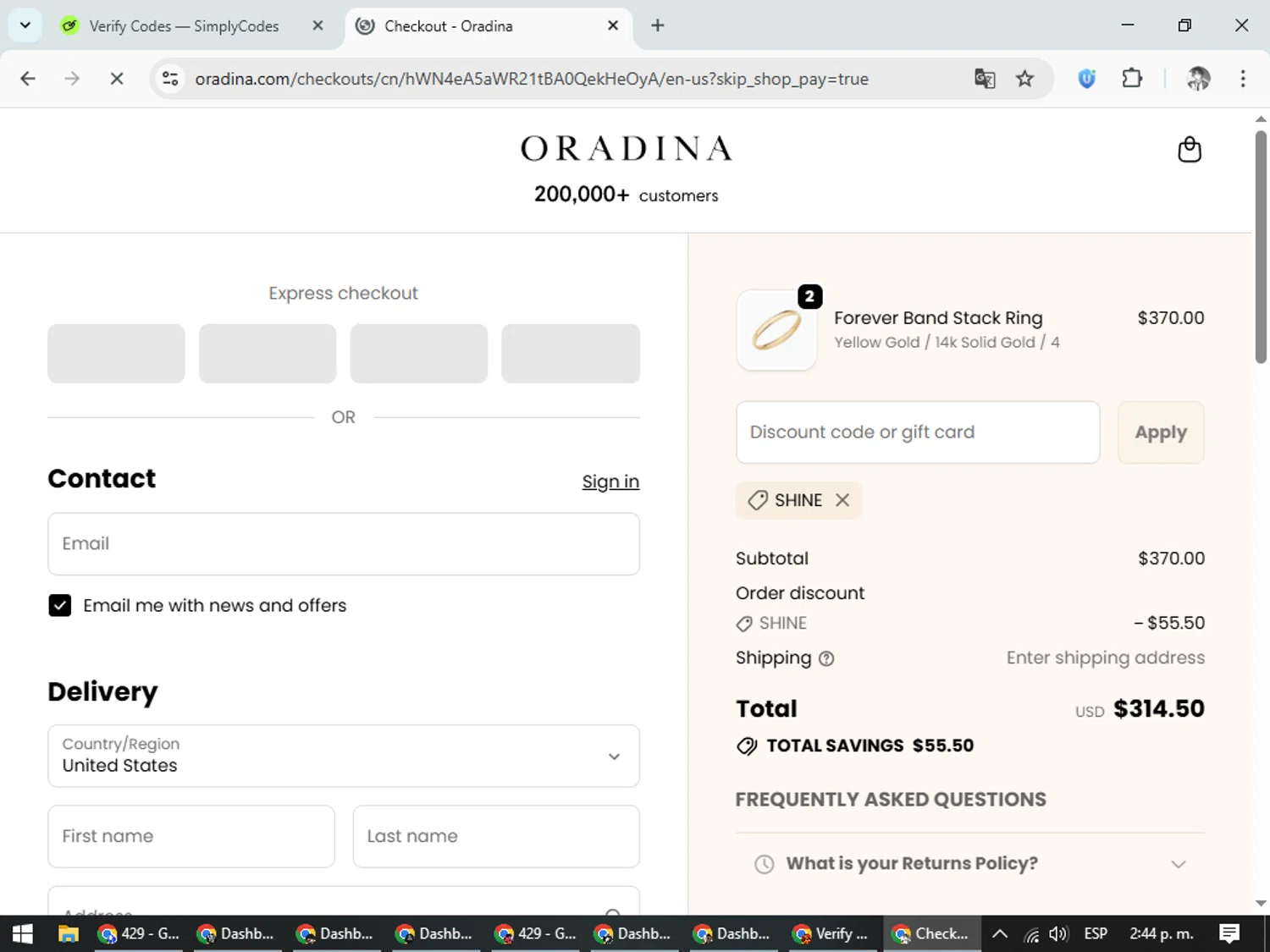Click the Enter shipping address text
1270x952 pixels.
click(1106, 658)
